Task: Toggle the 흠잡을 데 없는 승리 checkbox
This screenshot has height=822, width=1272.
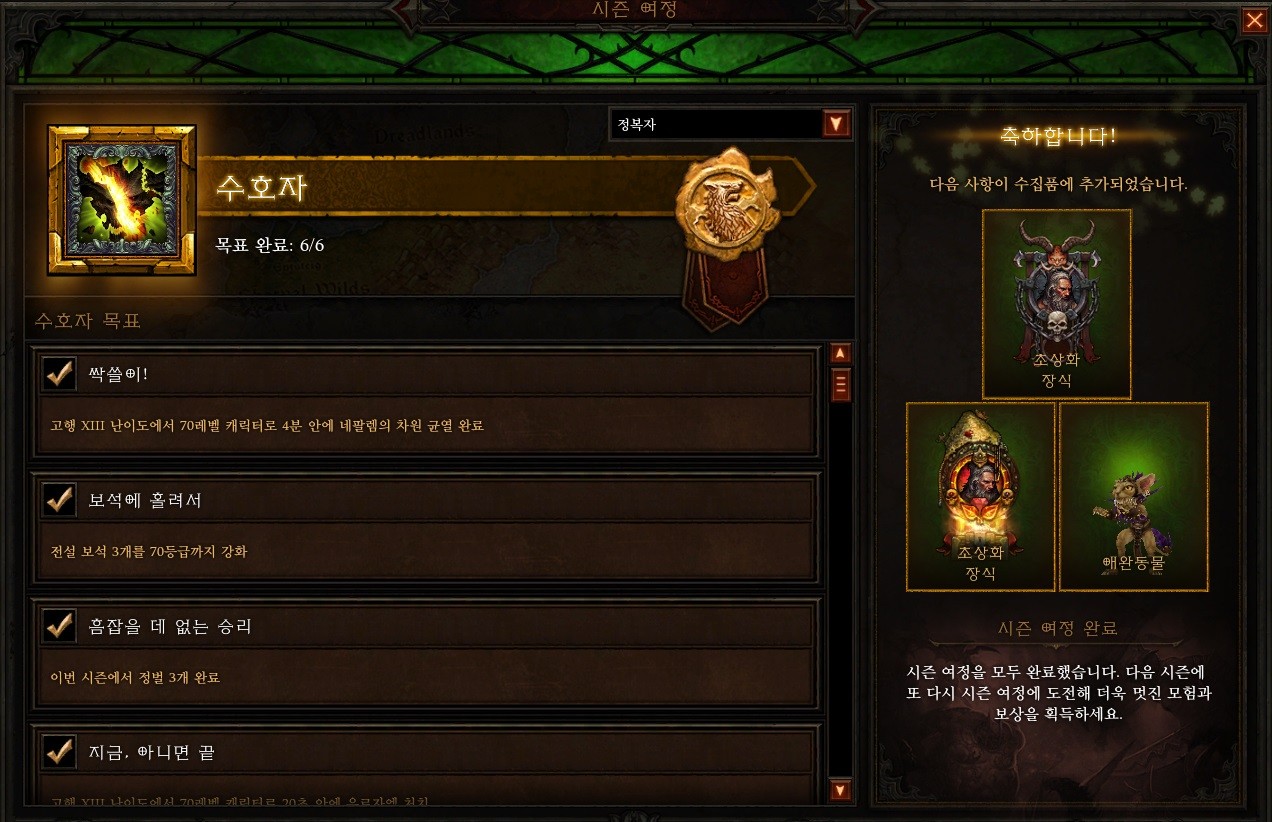Action: click(x=60, y=626)
